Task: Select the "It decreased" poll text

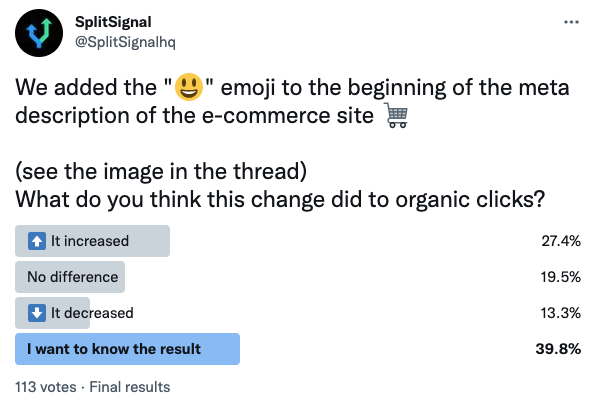Action: 92,313
